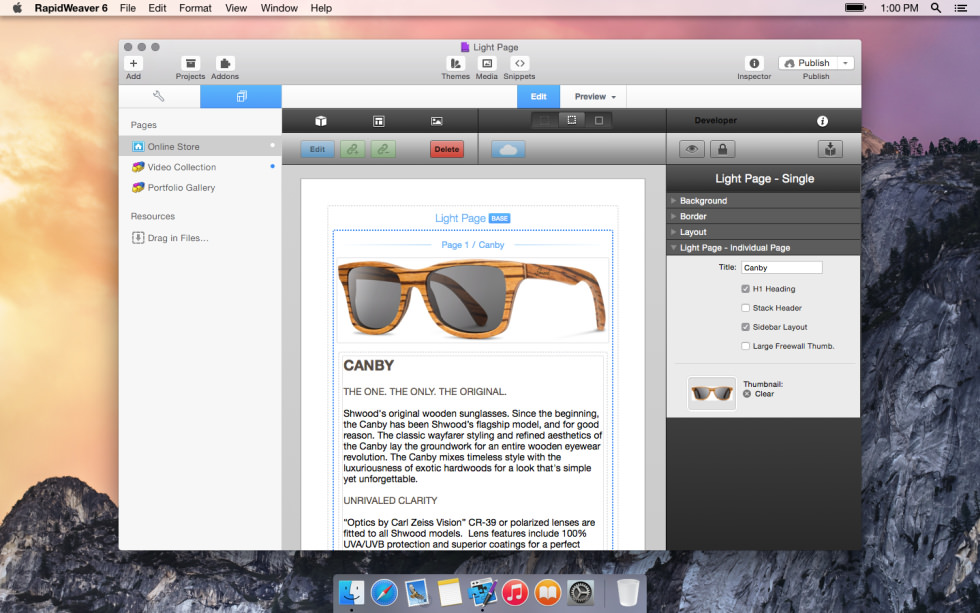The image size is (980, 613).
Task: Open the Inspector info icon
Action: [x=754, y=63]
